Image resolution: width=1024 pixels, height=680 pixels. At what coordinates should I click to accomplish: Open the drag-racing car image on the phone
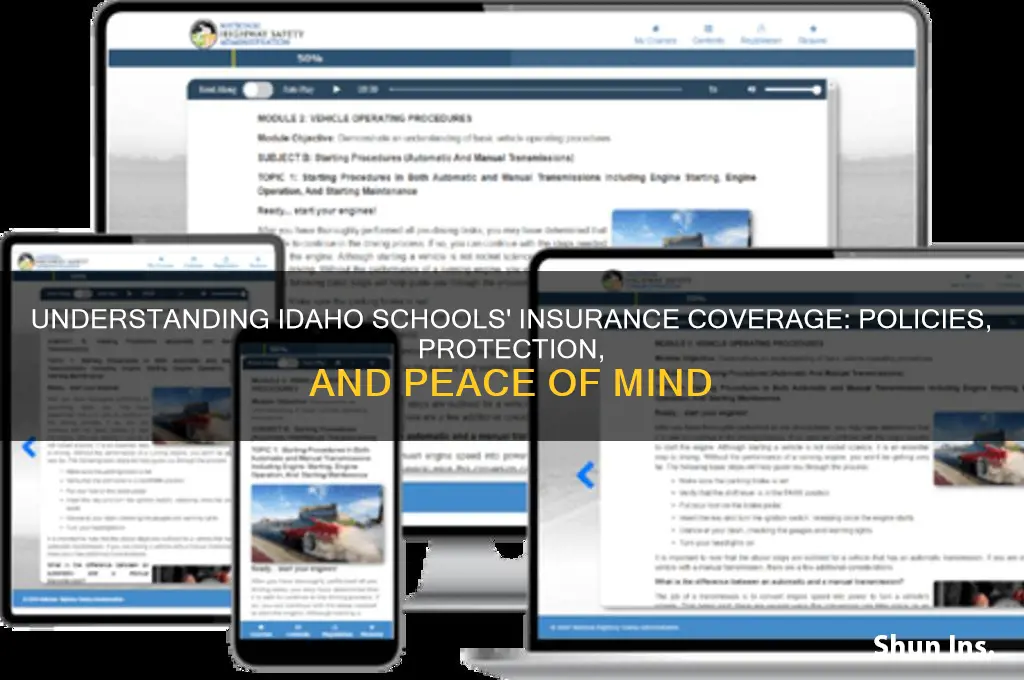pos(317,524)
